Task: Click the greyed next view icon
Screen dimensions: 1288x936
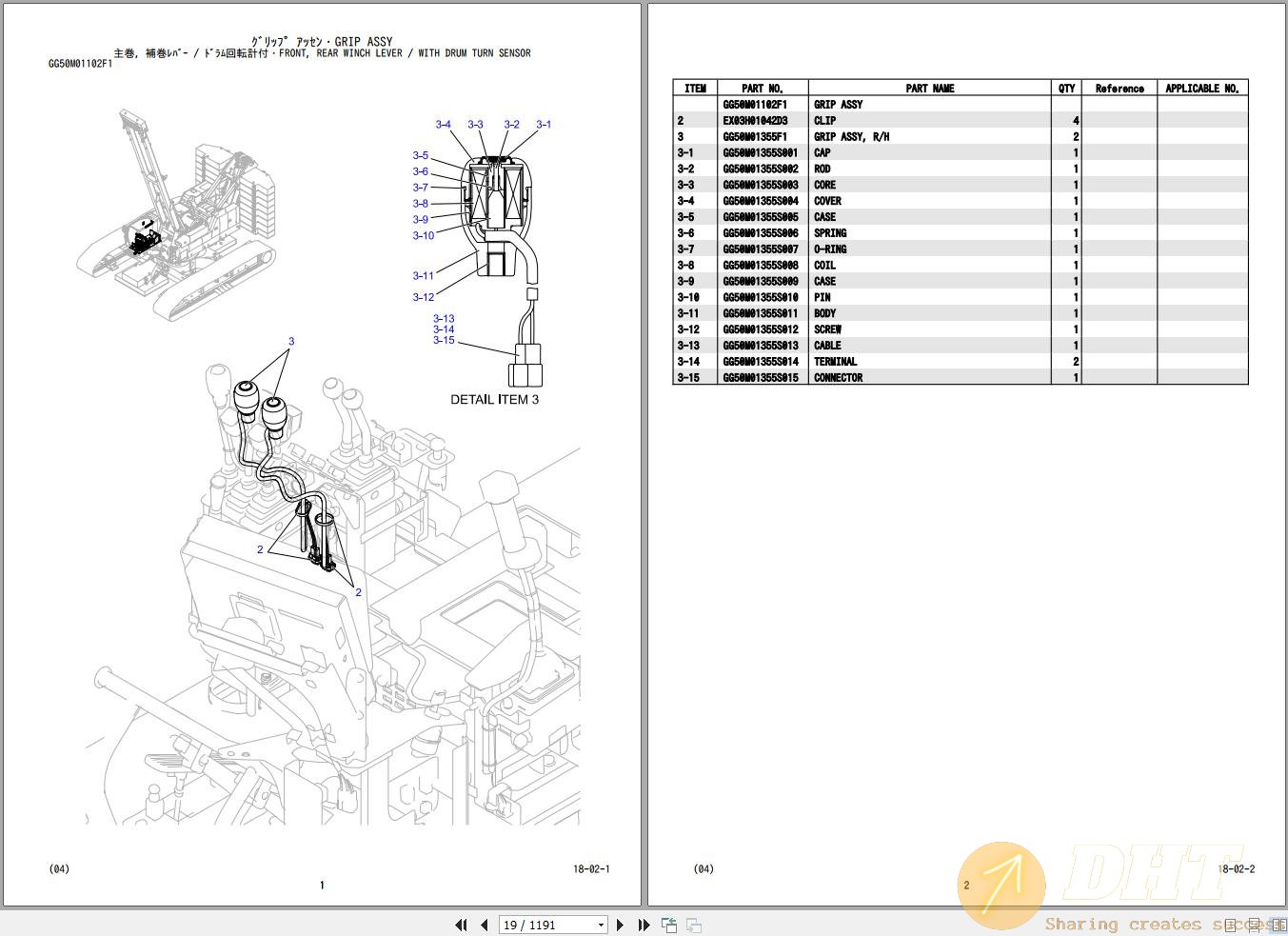Action: 694,925
